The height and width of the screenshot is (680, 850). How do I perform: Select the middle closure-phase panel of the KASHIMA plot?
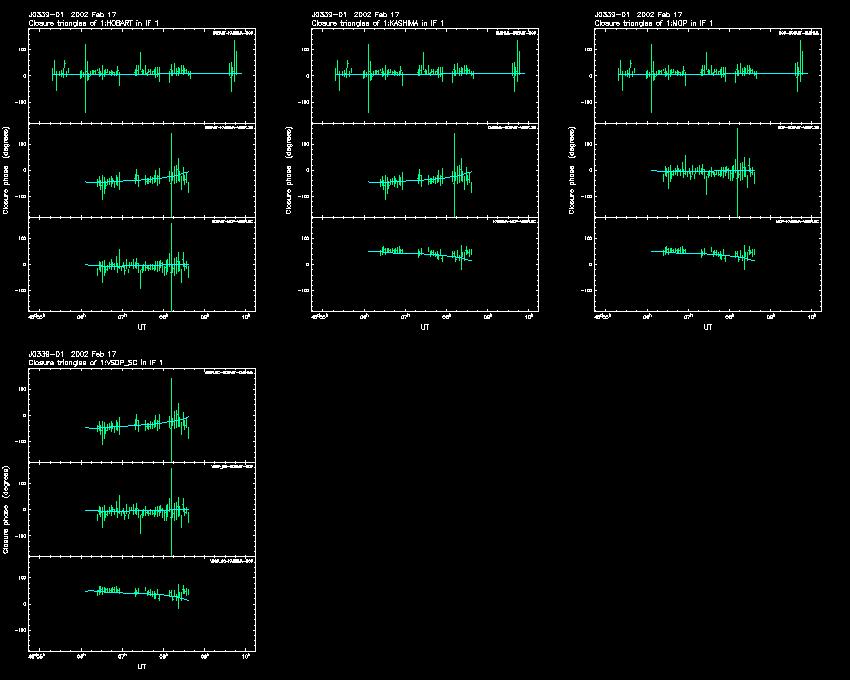(425, 170)
